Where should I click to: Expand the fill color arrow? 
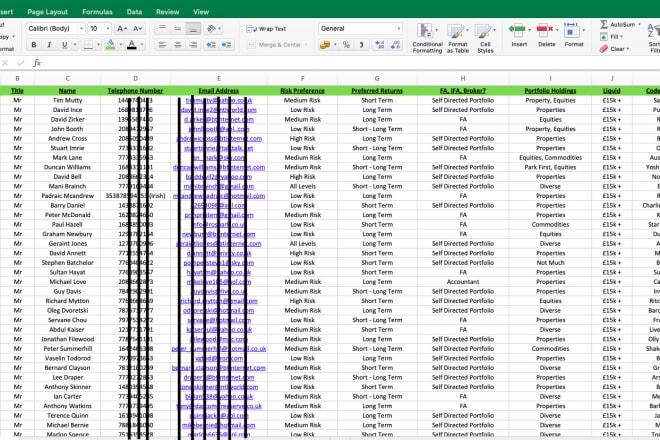click(120, 45)
